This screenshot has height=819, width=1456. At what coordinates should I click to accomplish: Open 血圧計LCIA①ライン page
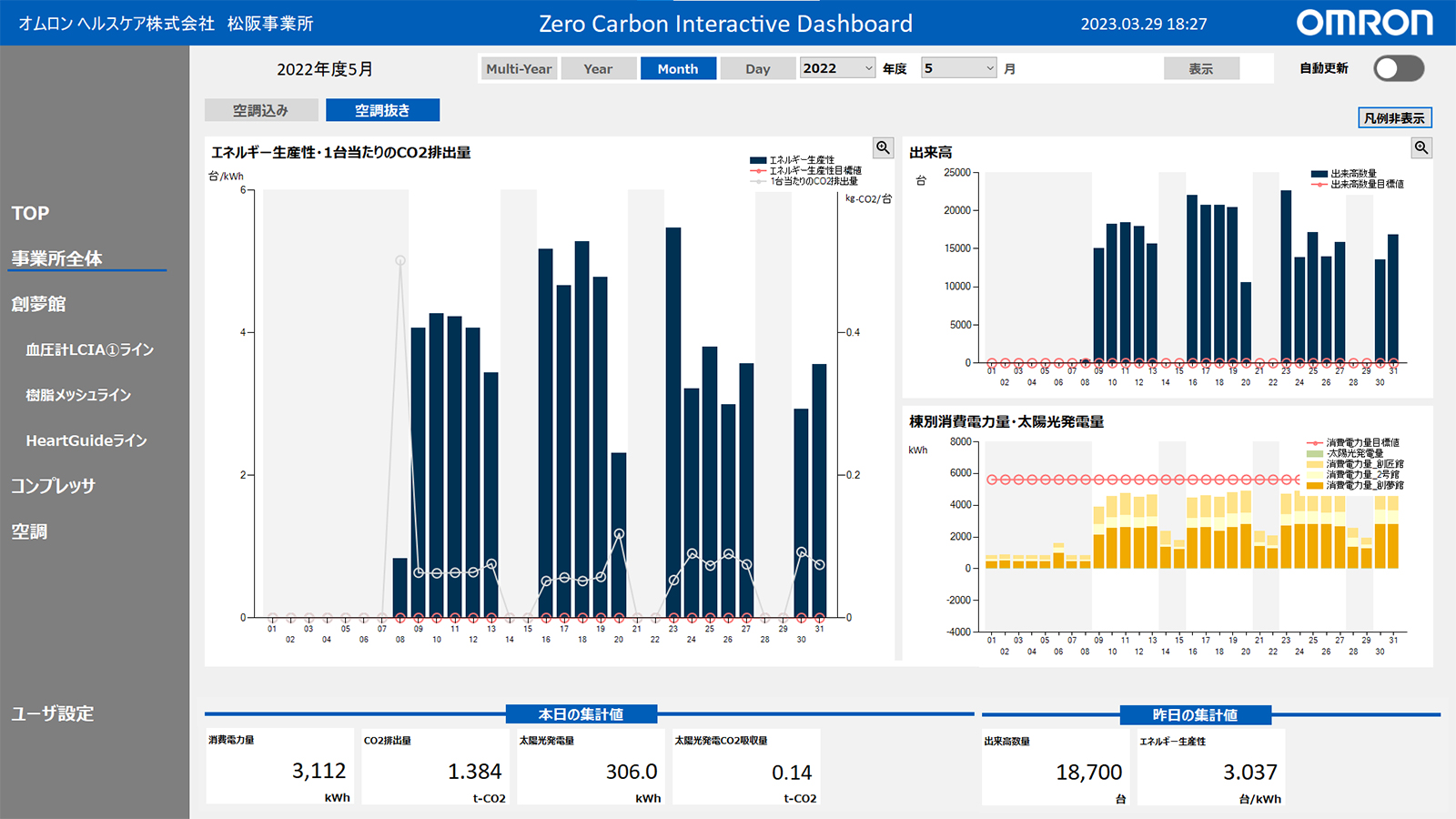pyautogui.click(x=89, y=349)
